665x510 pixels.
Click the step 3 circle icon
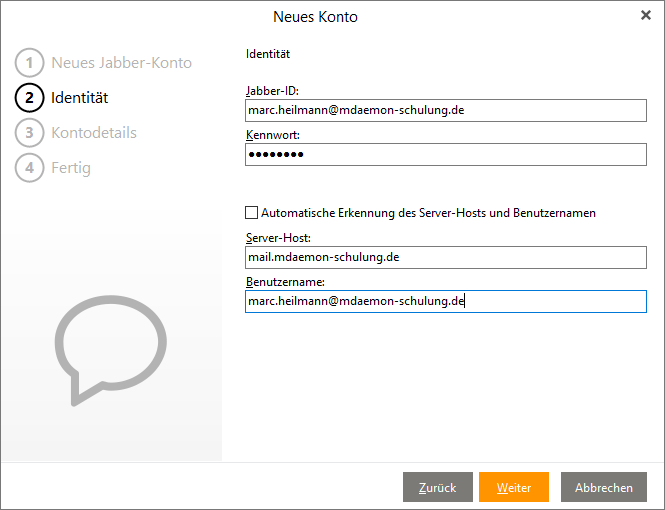click(x=29, y=133)
